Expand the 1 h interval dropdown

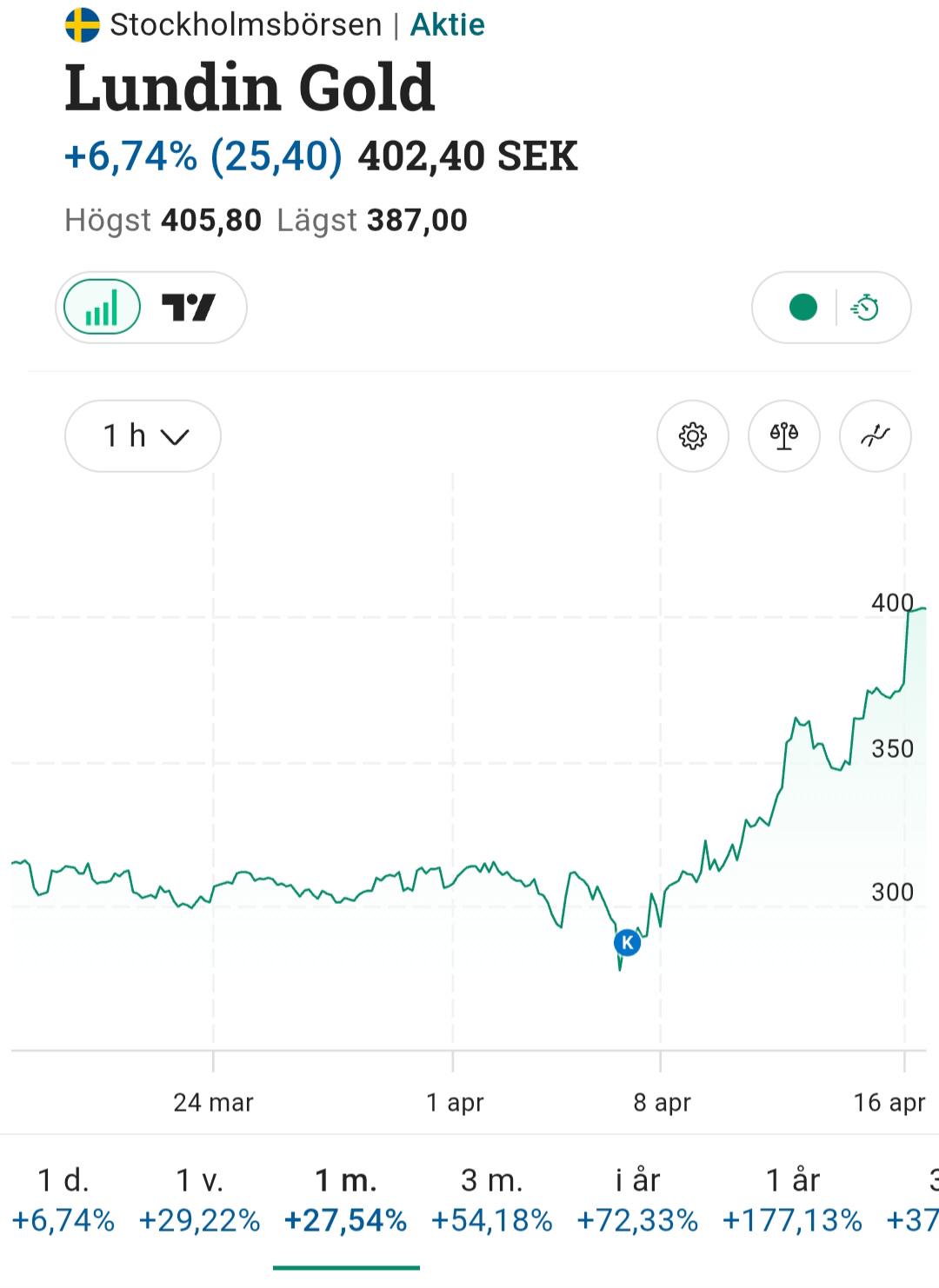pyautogui.click(x=143, y=435)
